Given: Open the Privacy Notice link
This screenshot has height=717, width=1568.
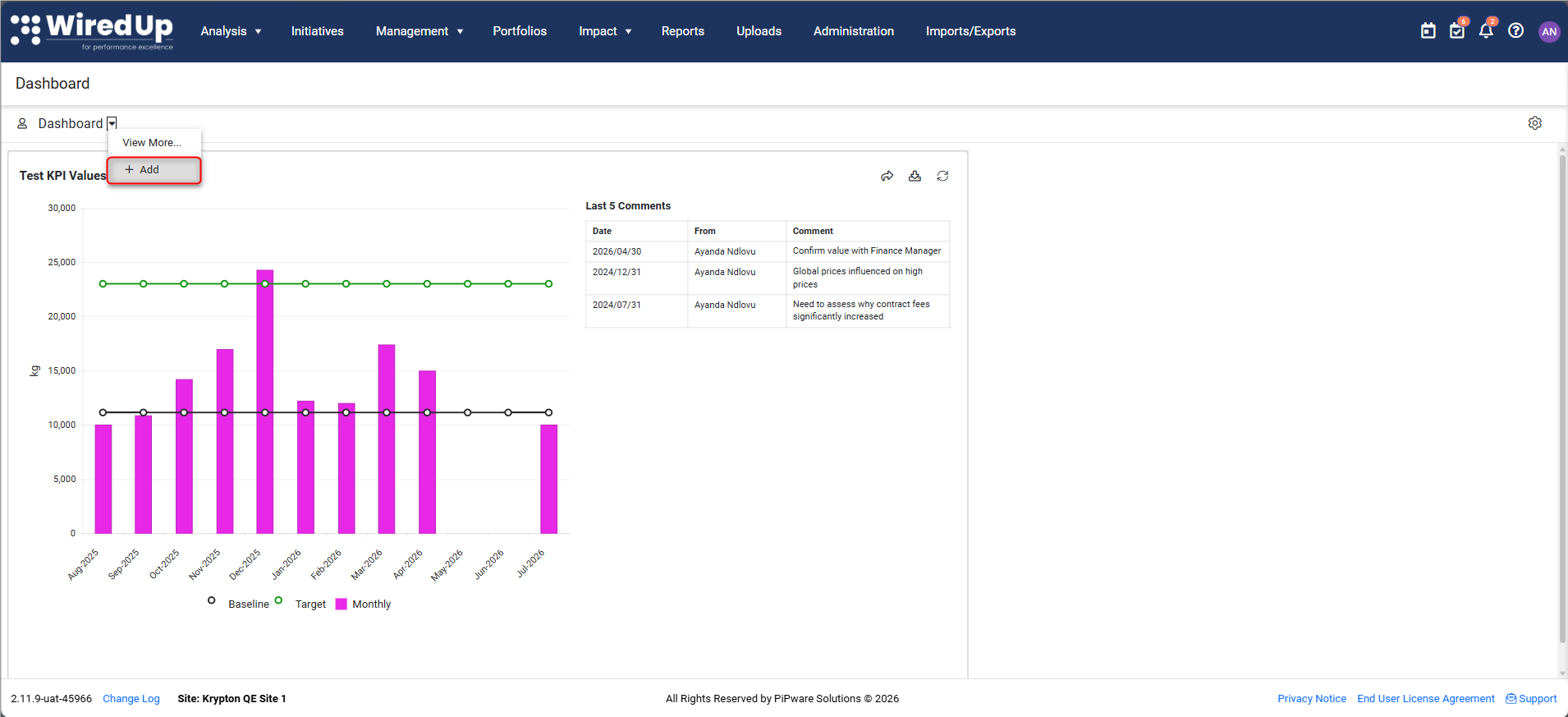Looking at the screenshot, I should tap(1312, 699).
